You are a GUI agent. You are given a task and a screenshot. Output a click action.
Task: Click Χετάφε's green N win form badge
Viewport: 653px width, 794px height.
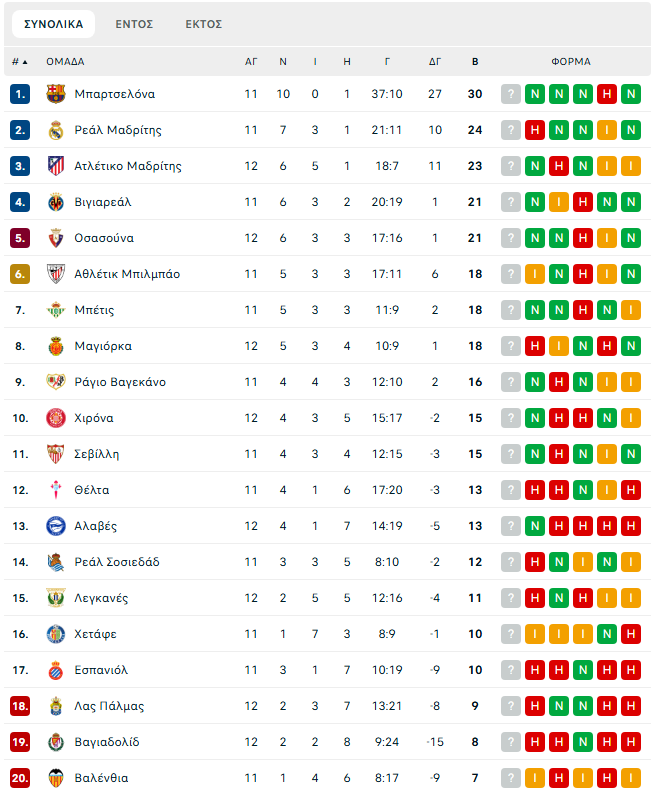[607, 633]
